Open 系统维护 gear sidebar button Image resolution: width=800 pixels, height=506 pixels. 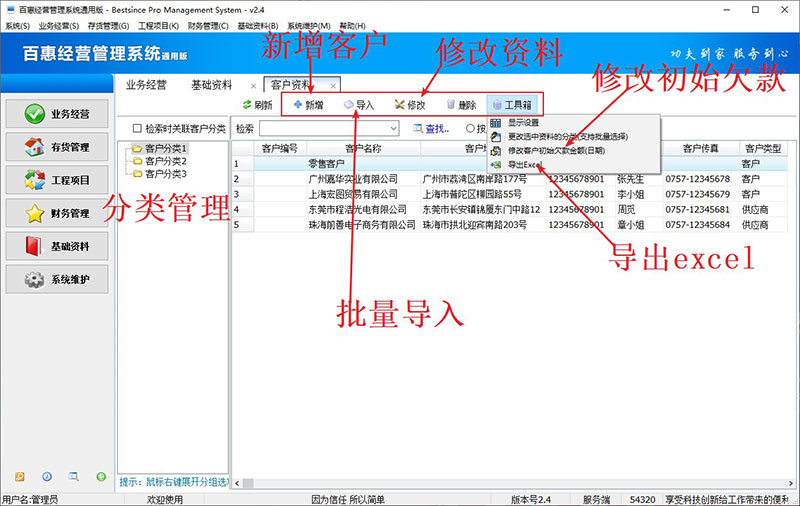click(x=57, y=280)
